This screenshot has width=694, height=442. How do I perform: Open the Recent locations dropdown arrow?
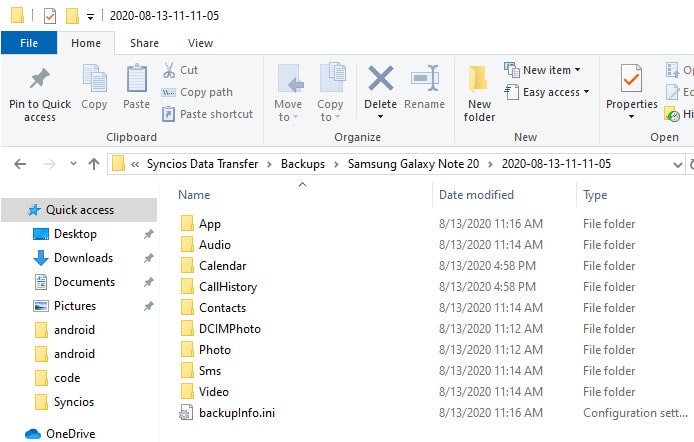pos(73,164)
